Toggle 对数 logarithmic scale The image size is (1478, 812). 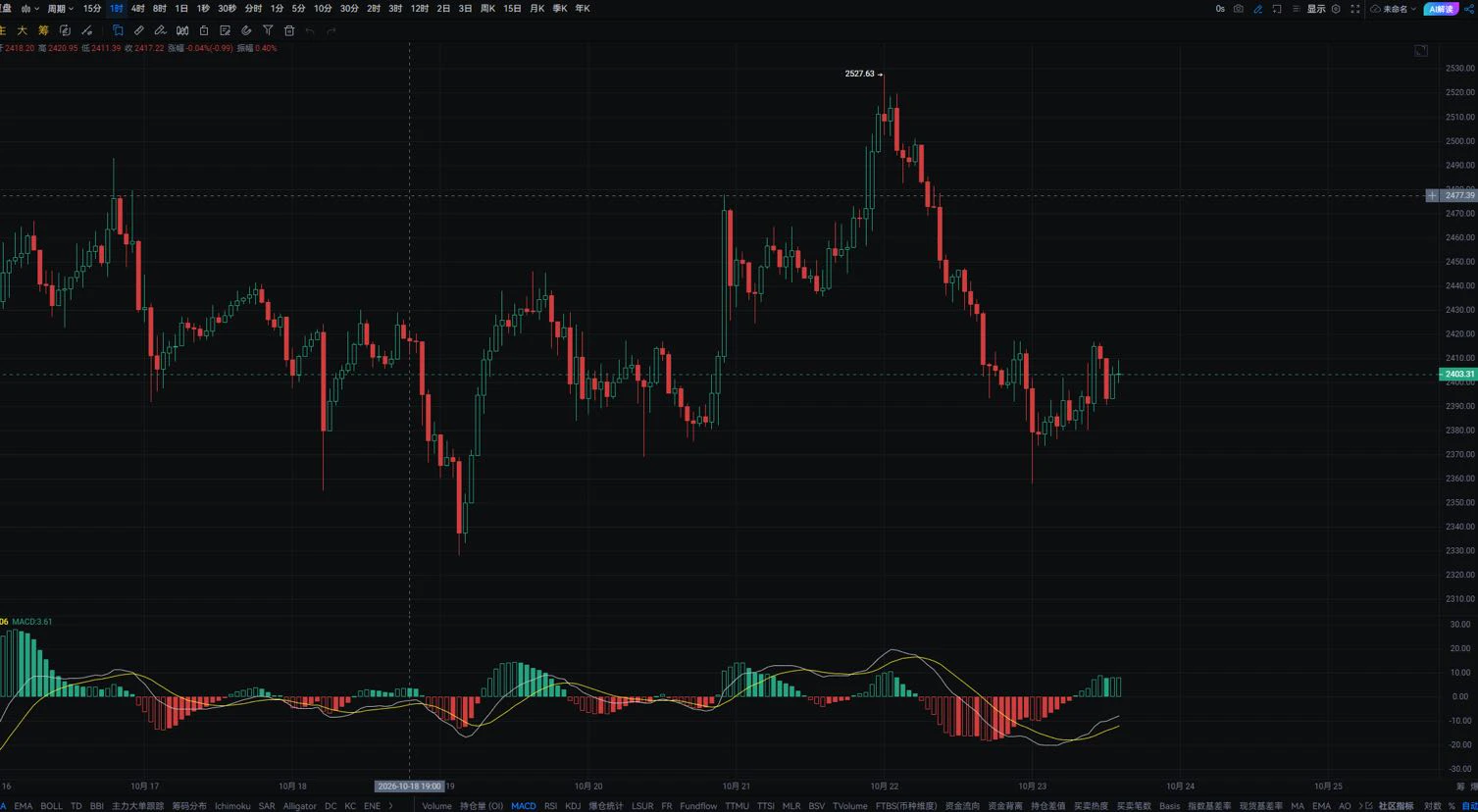[x=1433, y=806]
